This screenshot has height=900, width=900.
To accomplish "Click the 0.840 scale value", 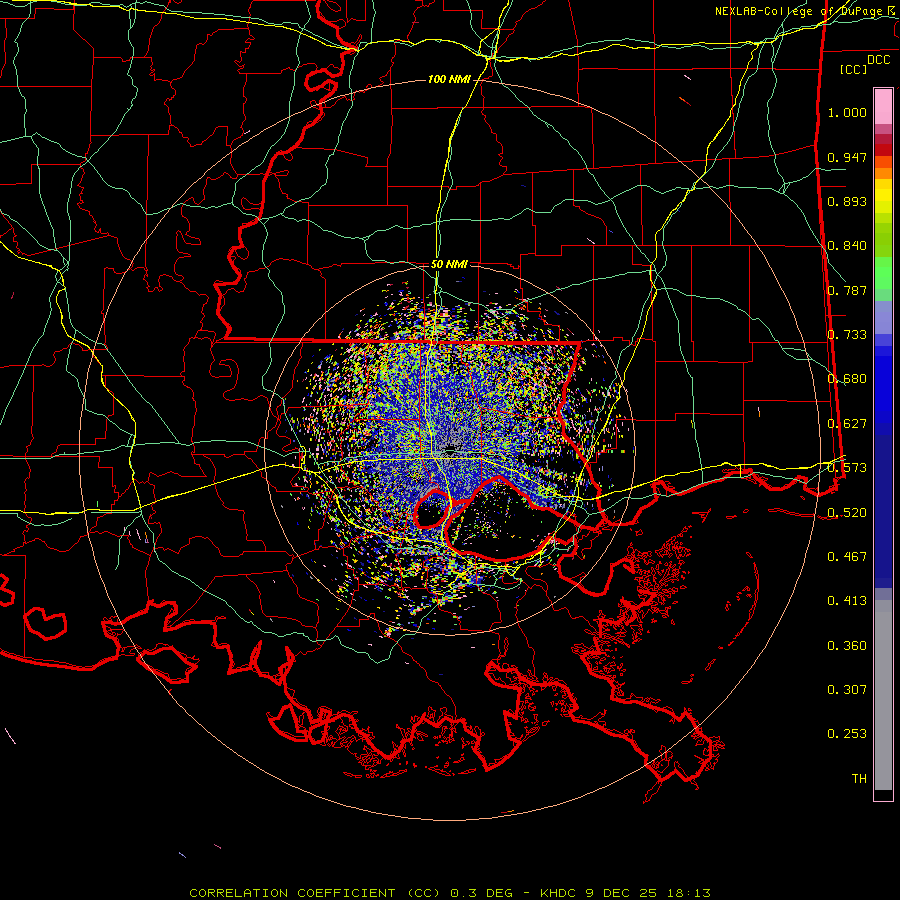I will [847, 246].
